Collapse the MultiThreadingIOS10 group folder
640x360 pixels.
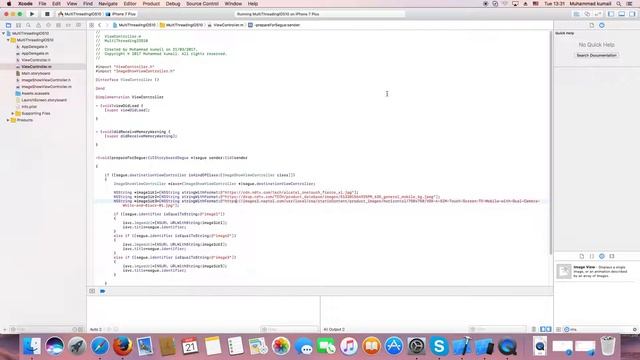pyautogui.click(x=8, y=40)
